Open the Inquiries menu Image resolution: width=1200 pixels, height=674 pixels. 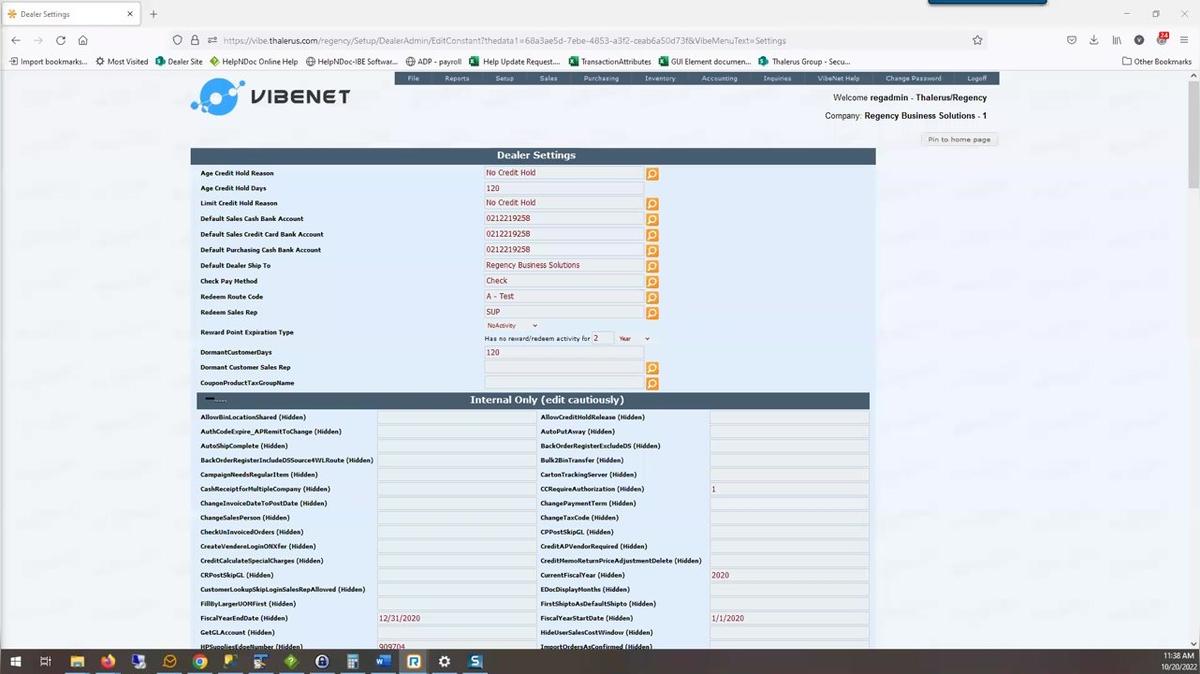coord(777,78)
